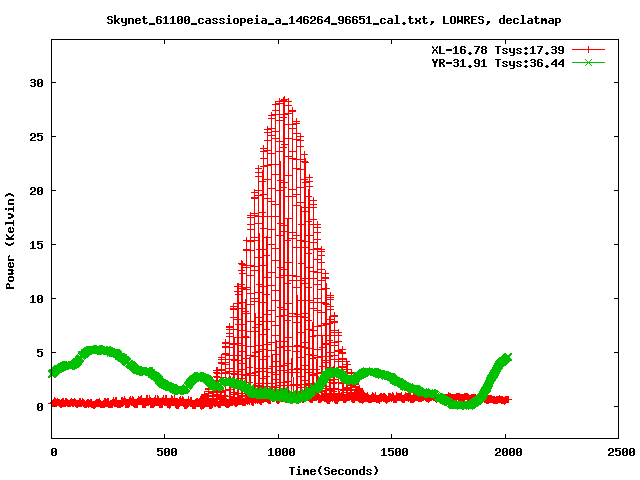640x480 pixels.
Task: Click the Time(Seconds) x-axis label
Action: (334, 470)
